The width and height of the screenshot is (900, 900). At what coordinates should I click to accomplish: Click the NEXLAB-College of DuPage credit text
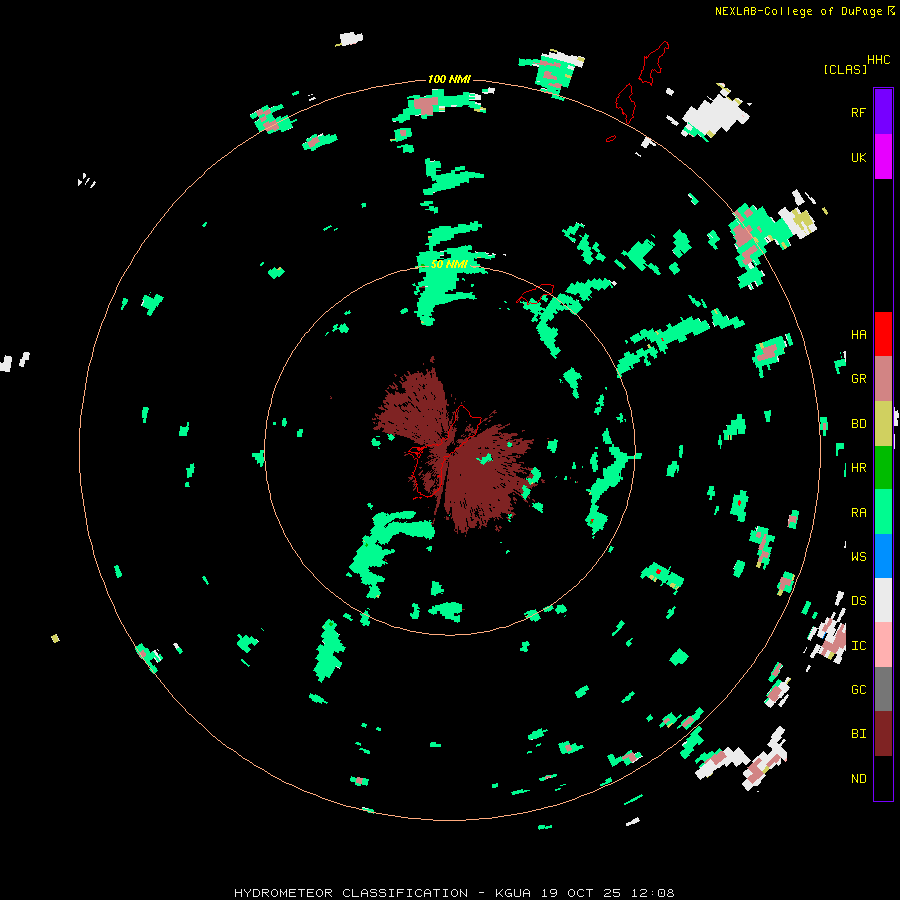[798, 11]
